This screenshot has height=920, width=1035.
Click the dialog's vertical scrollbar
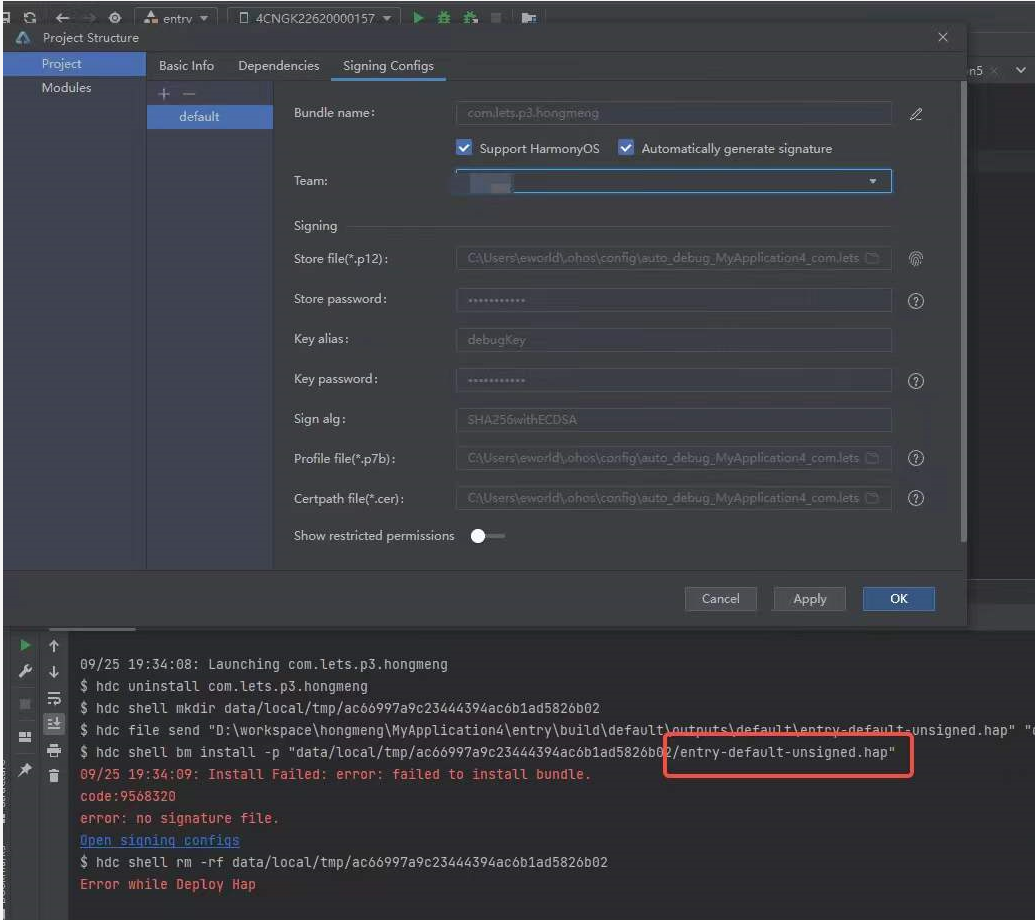pos(964,310)
